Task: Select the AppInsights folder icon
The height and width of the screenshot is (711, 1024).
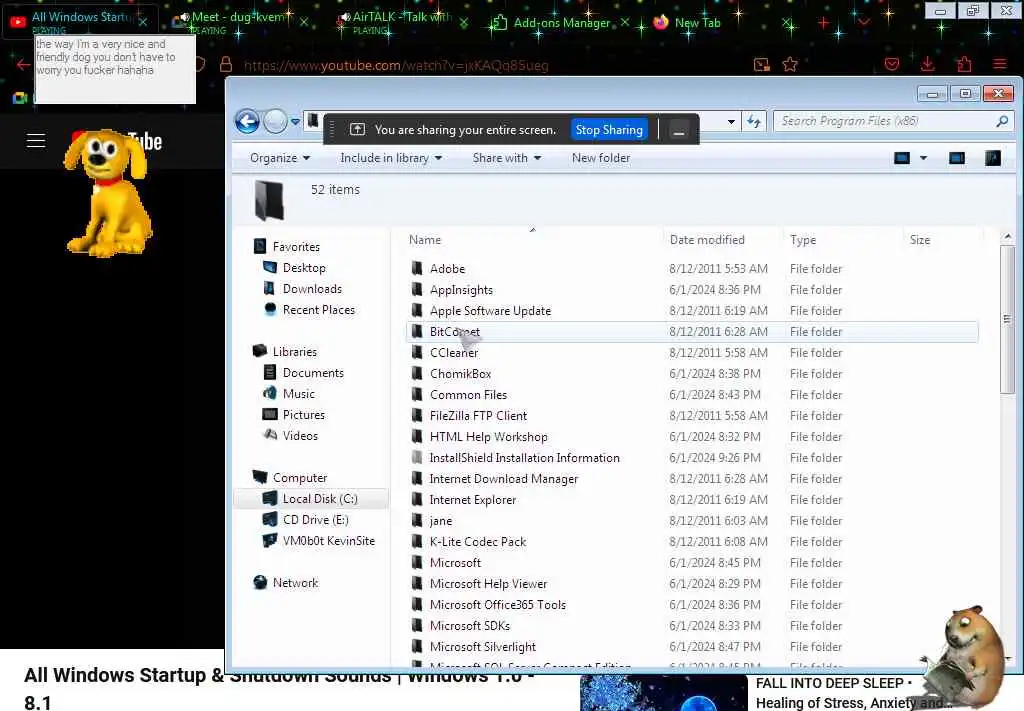Action: point(417,289)
